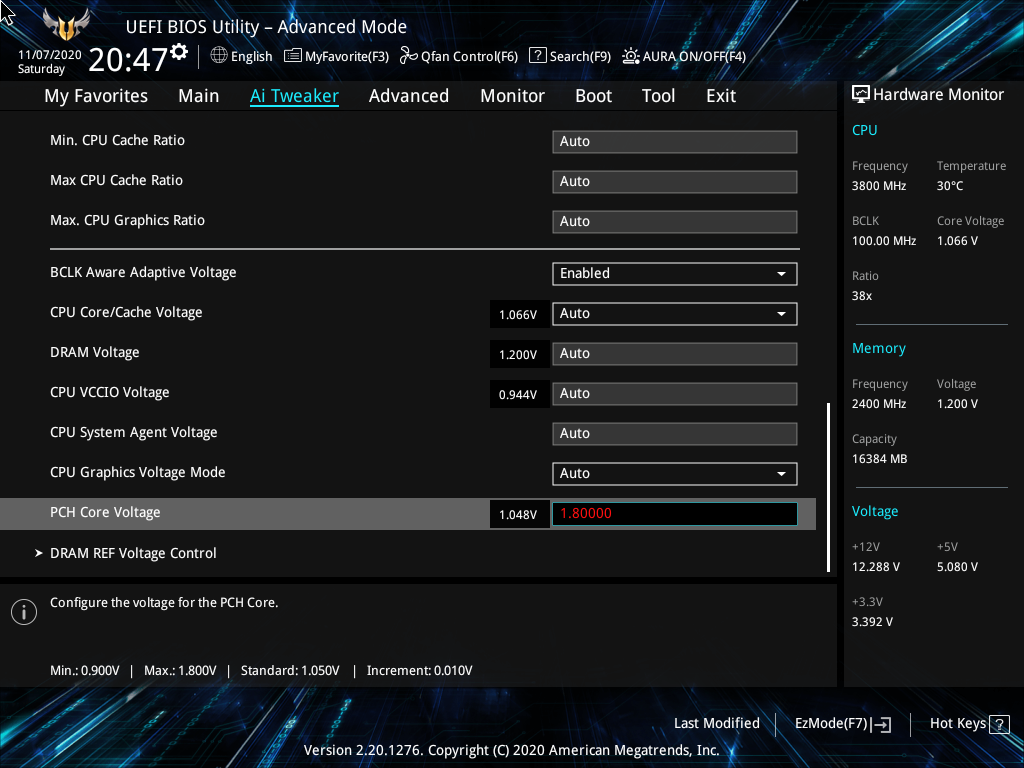Image resolution: width=1024 pixels, height=768 pixels.
Task: Click the 1.066V CPU Core/Cache value
Action: [x=519, y=315]
